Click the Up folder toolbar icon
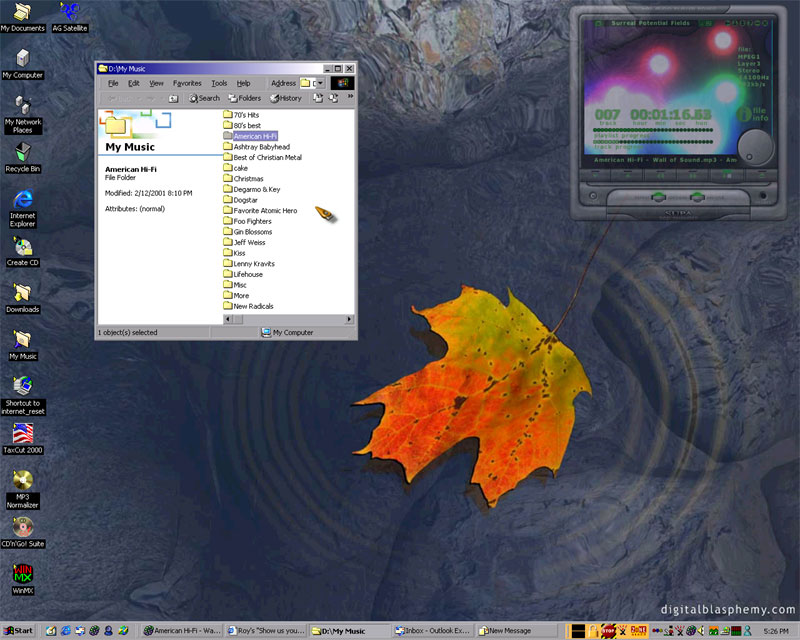 click(173, 98)
